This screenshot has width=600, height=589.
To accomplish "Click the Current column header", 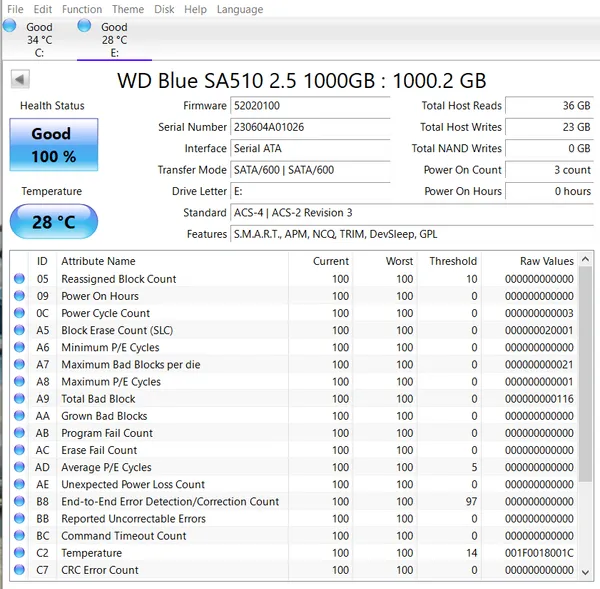I will click(x=320, y=261).
